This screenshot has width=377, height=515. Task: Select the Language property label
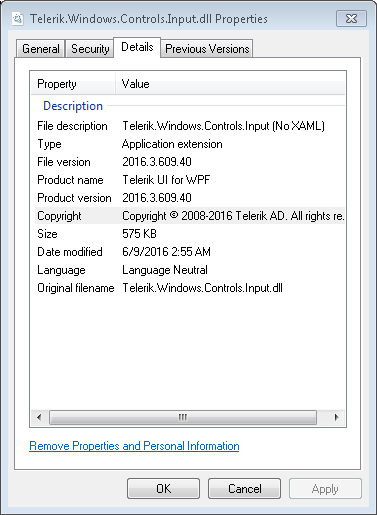point(61,270)
